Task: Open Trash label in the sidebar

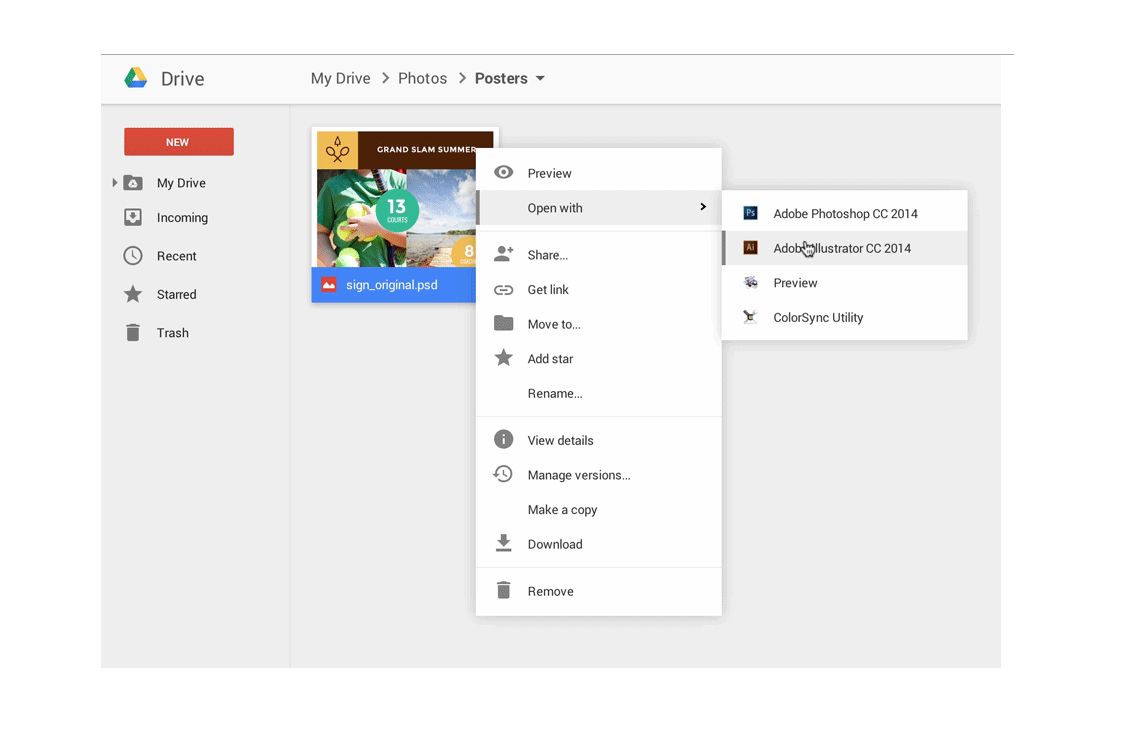Action: [x=173, y=333]
